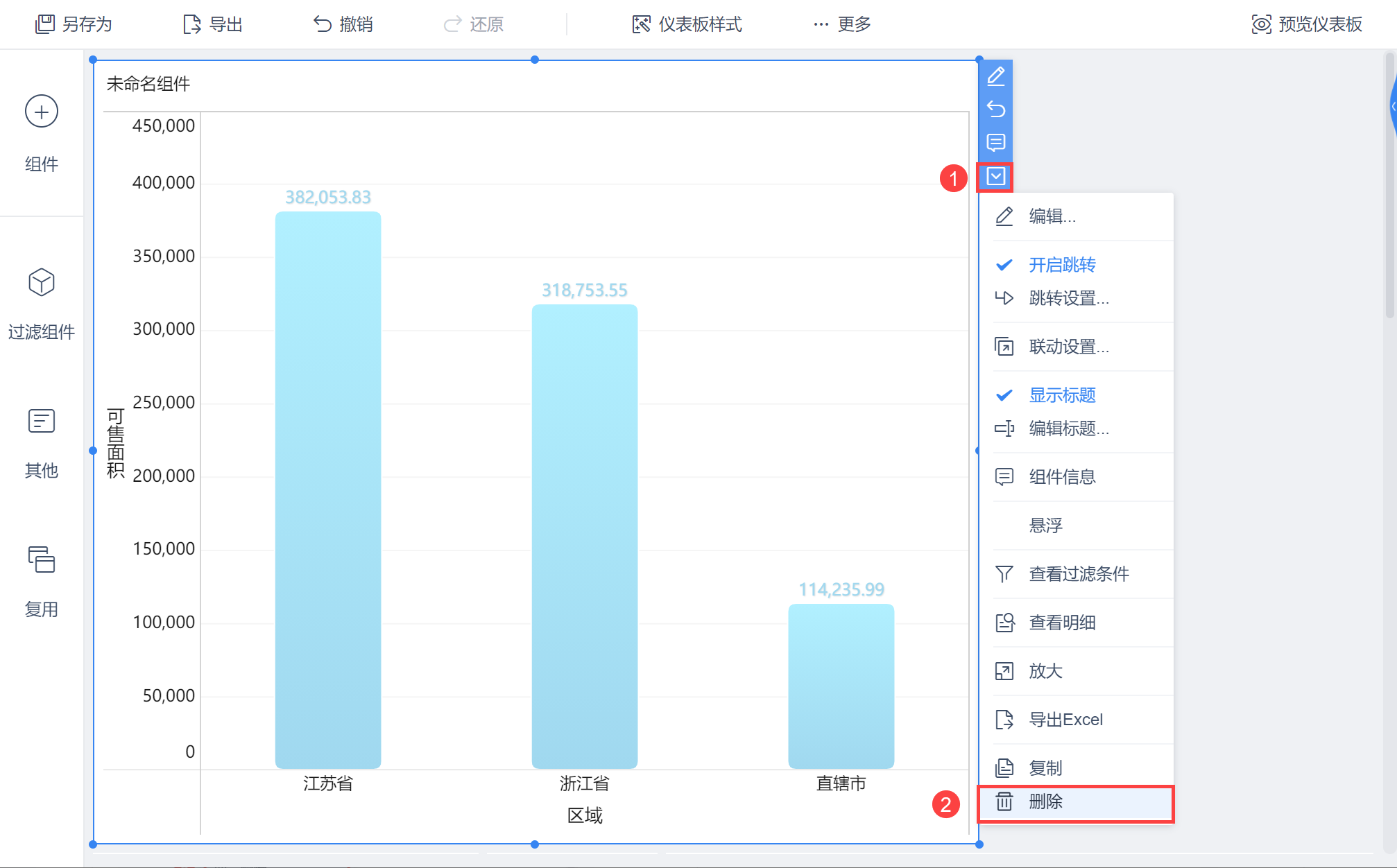1397x868 pixels.
Task: Click the 复用 reuse sidebar icon
Action: click(x=42, y=559)
